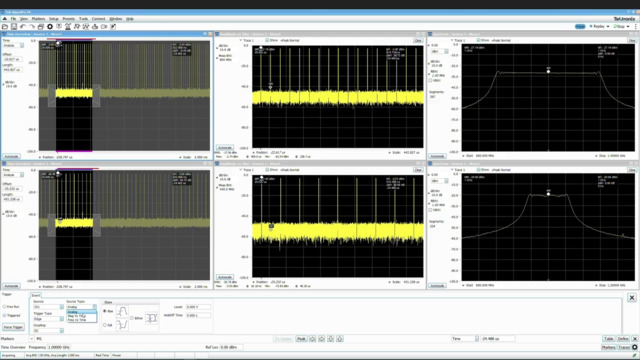
Task: Close the Markers bar with its X
Action: click(x=635, y=339)
